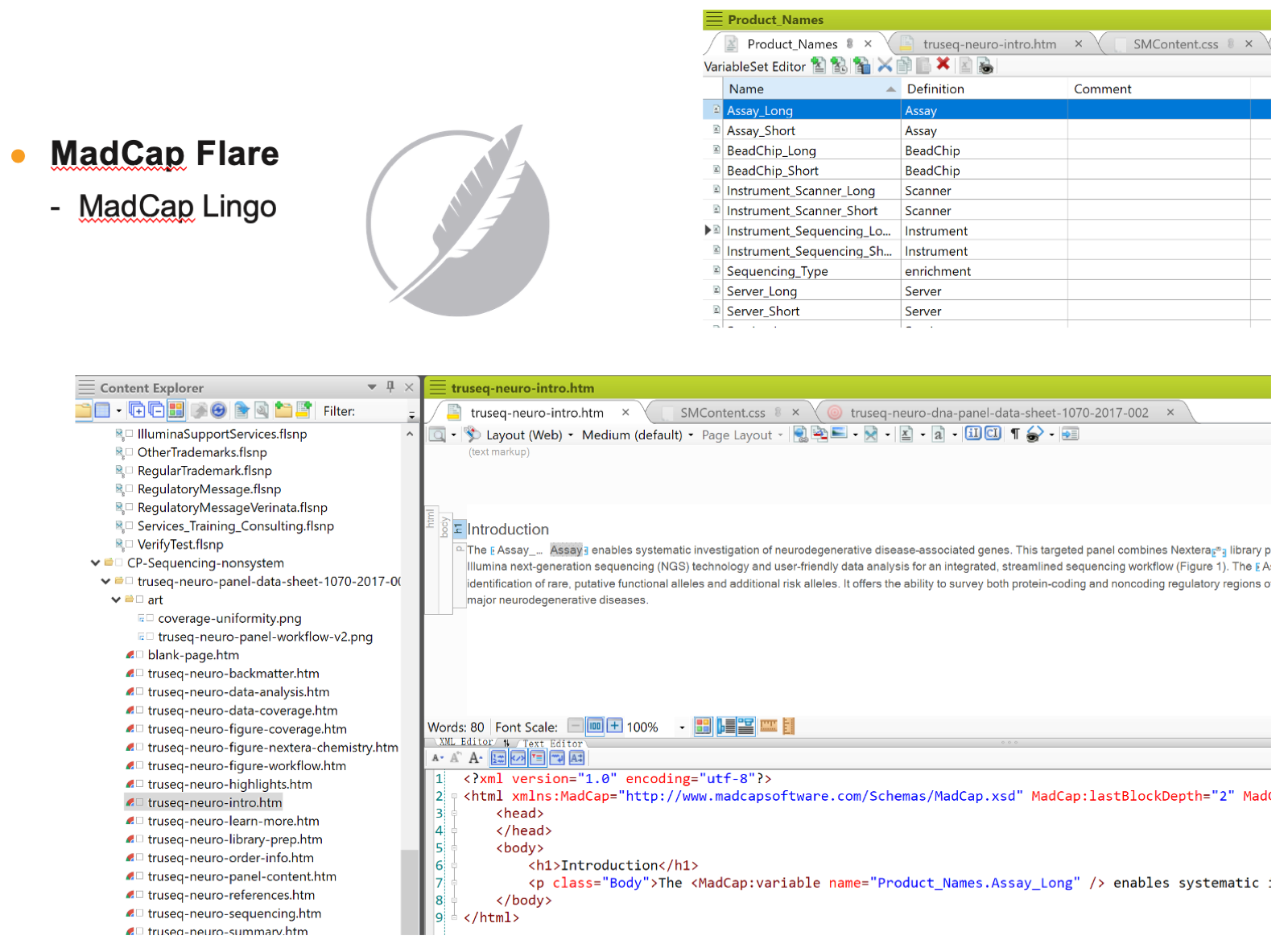
Task: Click the new folder icon in Content Explorer
Action: [283, 410]
